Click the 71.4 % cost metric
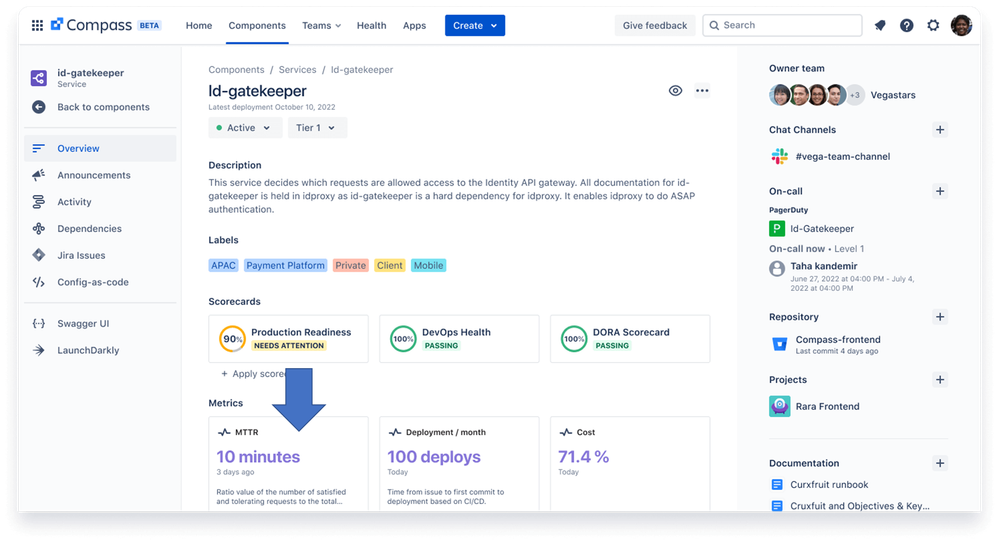 (x=584, y=457)
